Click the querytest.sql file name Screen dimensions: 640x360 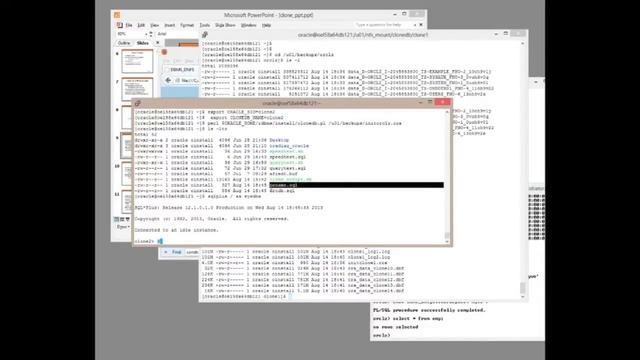point(288,168)
